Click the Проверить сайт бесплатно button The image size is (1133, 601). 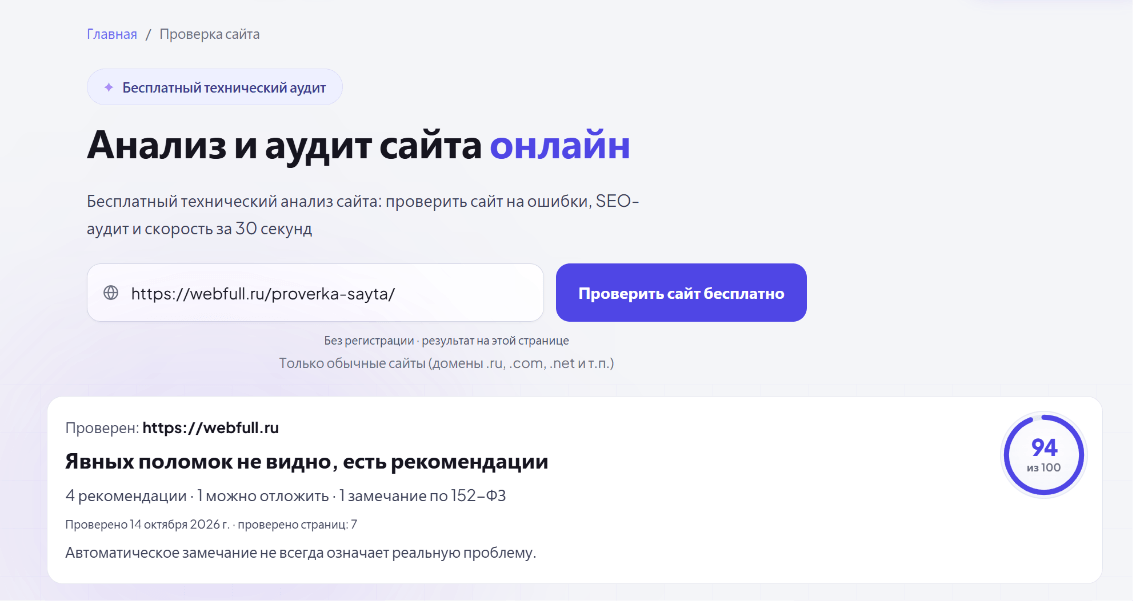point(681,293)
